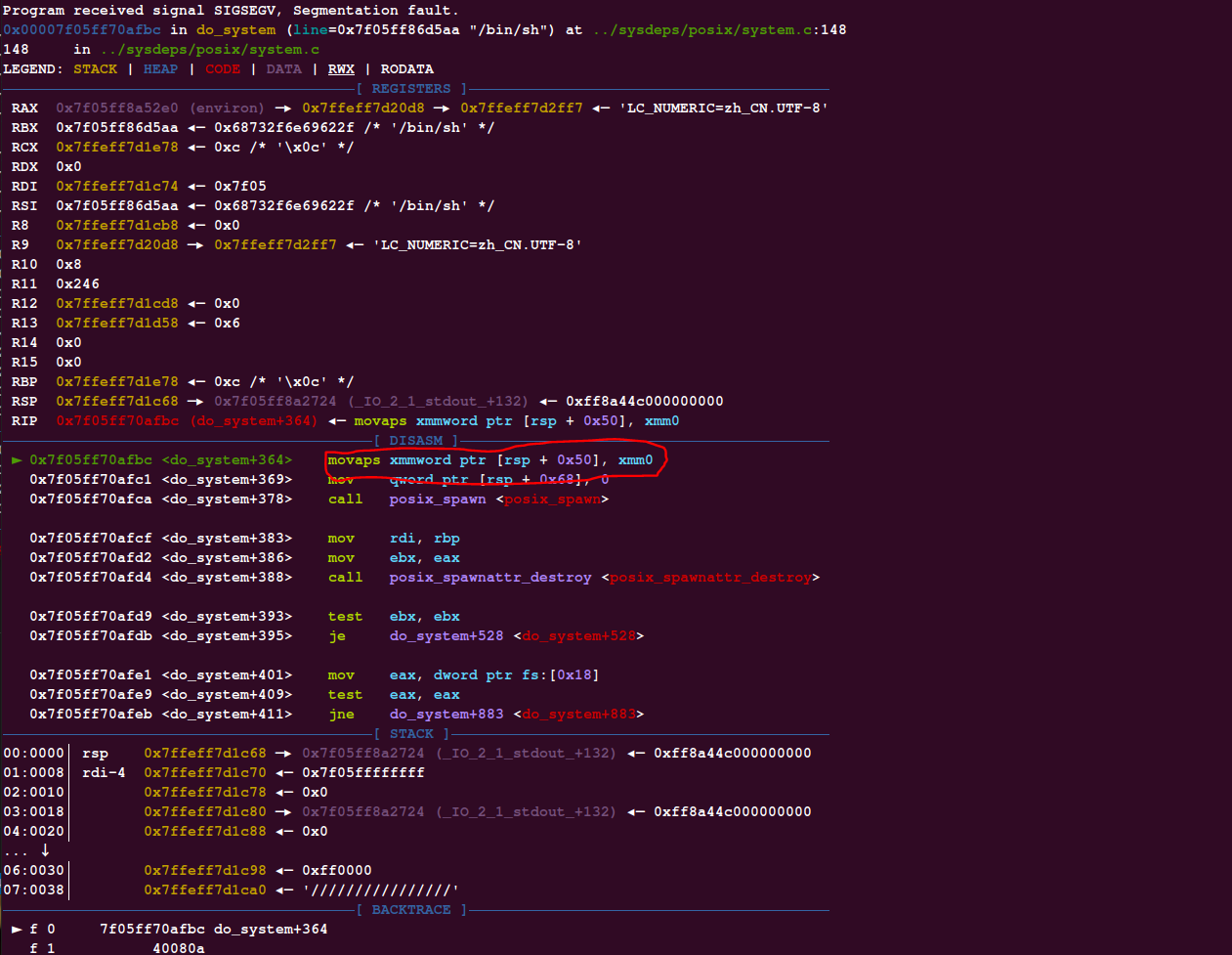The image size is (1232, 955).
Task: Click the RDI register name
Action: 24,187
